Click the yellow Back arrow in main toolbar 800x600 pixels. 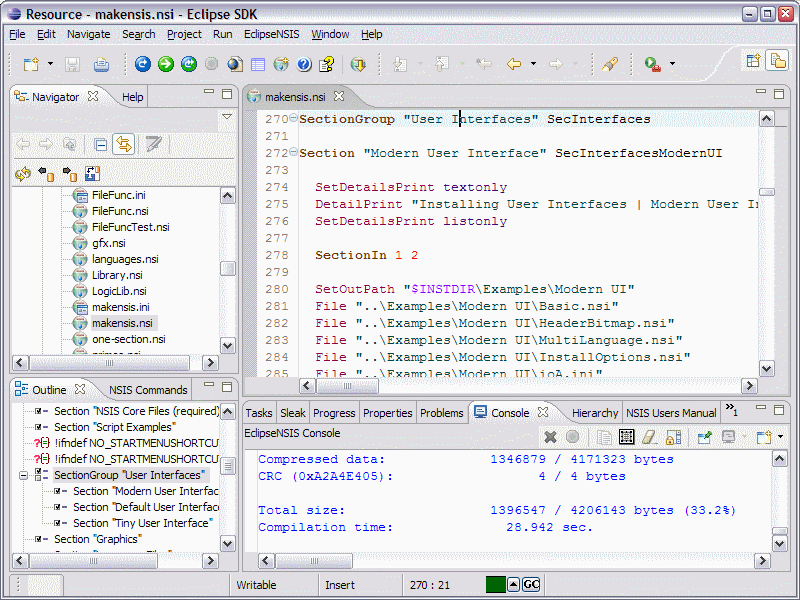click(514, 64)
